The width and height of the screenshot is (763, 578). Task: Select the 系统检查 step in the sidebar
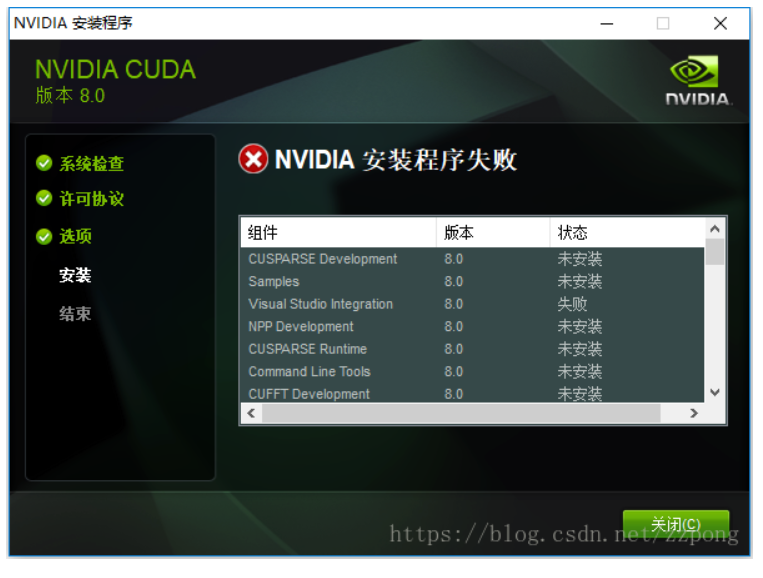[91, 163]
